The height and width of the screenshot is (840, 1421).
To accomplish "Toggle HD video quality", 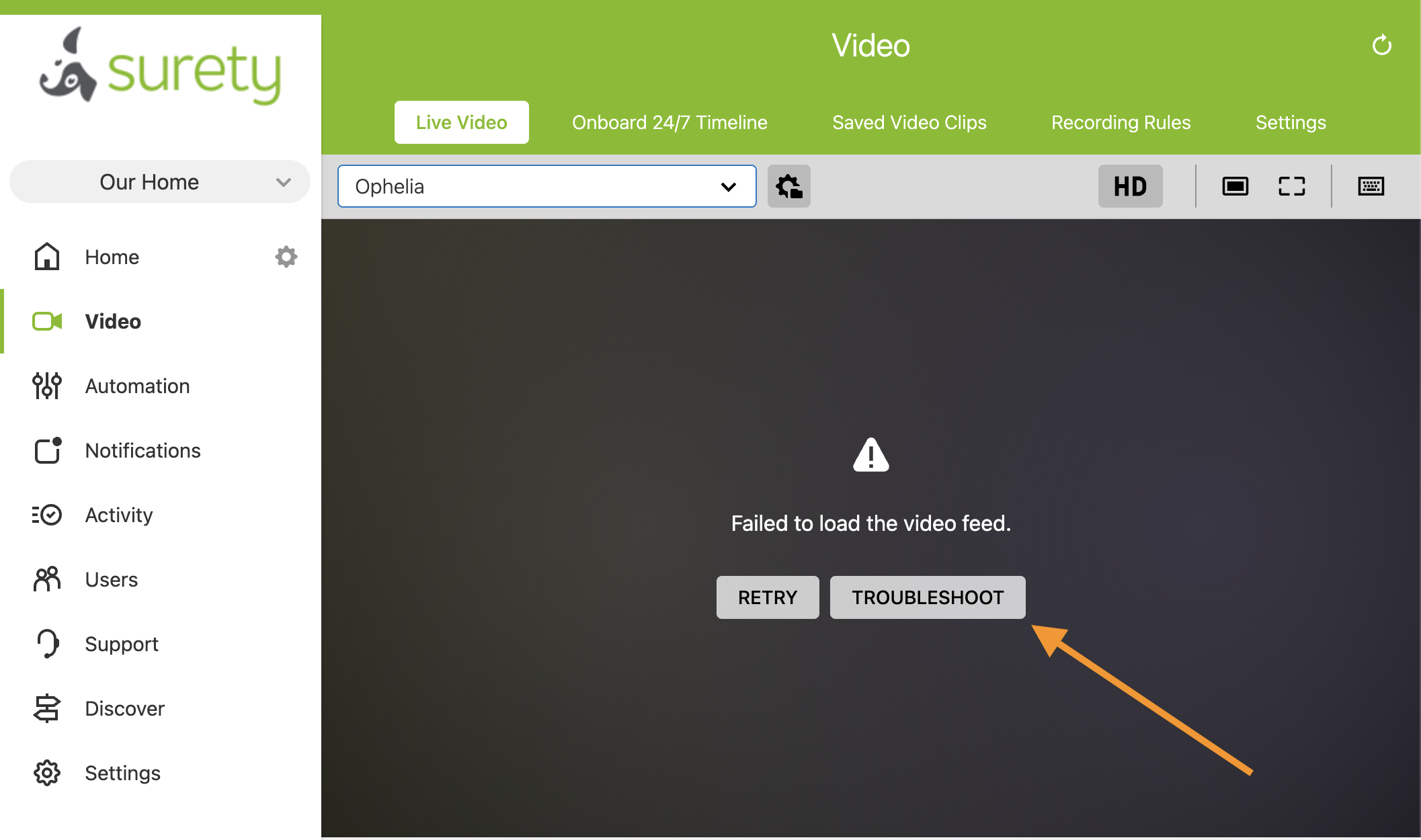I will click(1130, 186).
